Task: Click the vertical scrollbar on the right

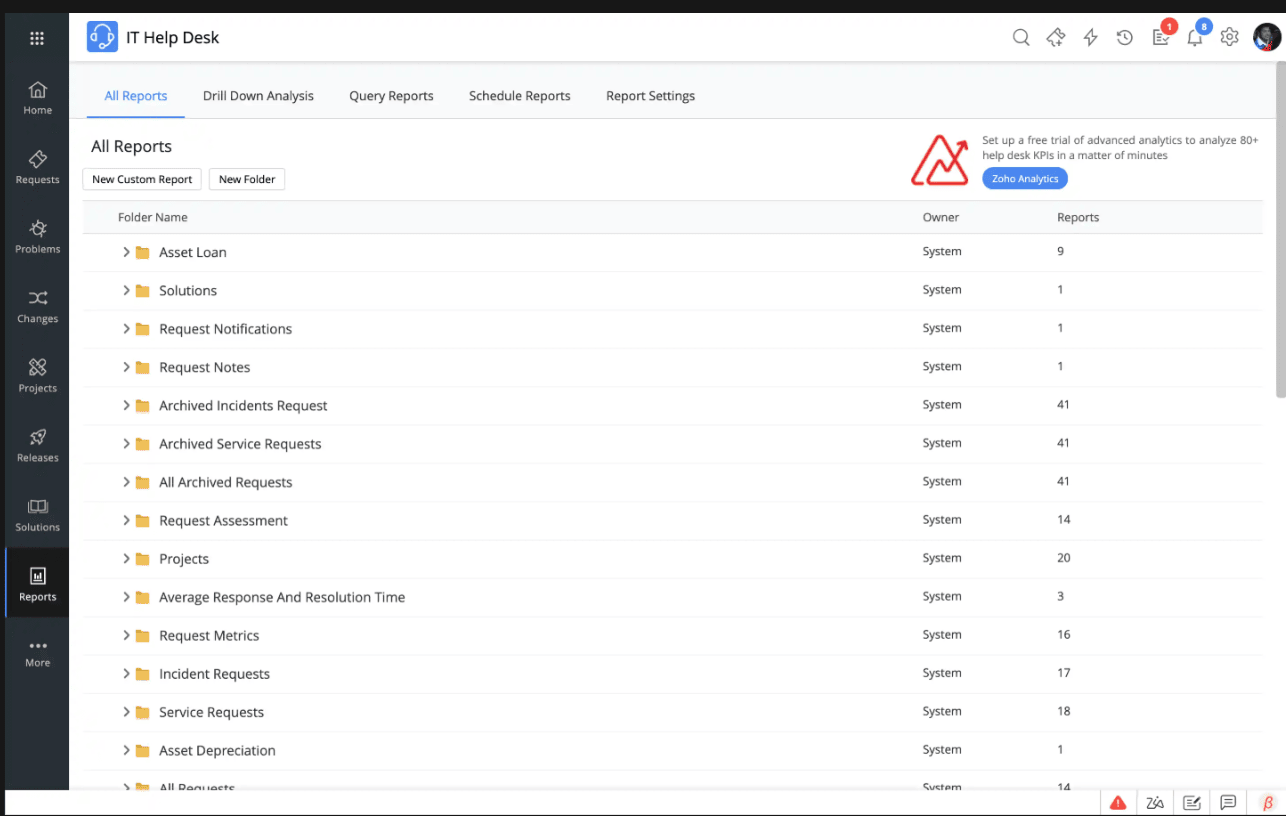Action: click(1280, 230)
